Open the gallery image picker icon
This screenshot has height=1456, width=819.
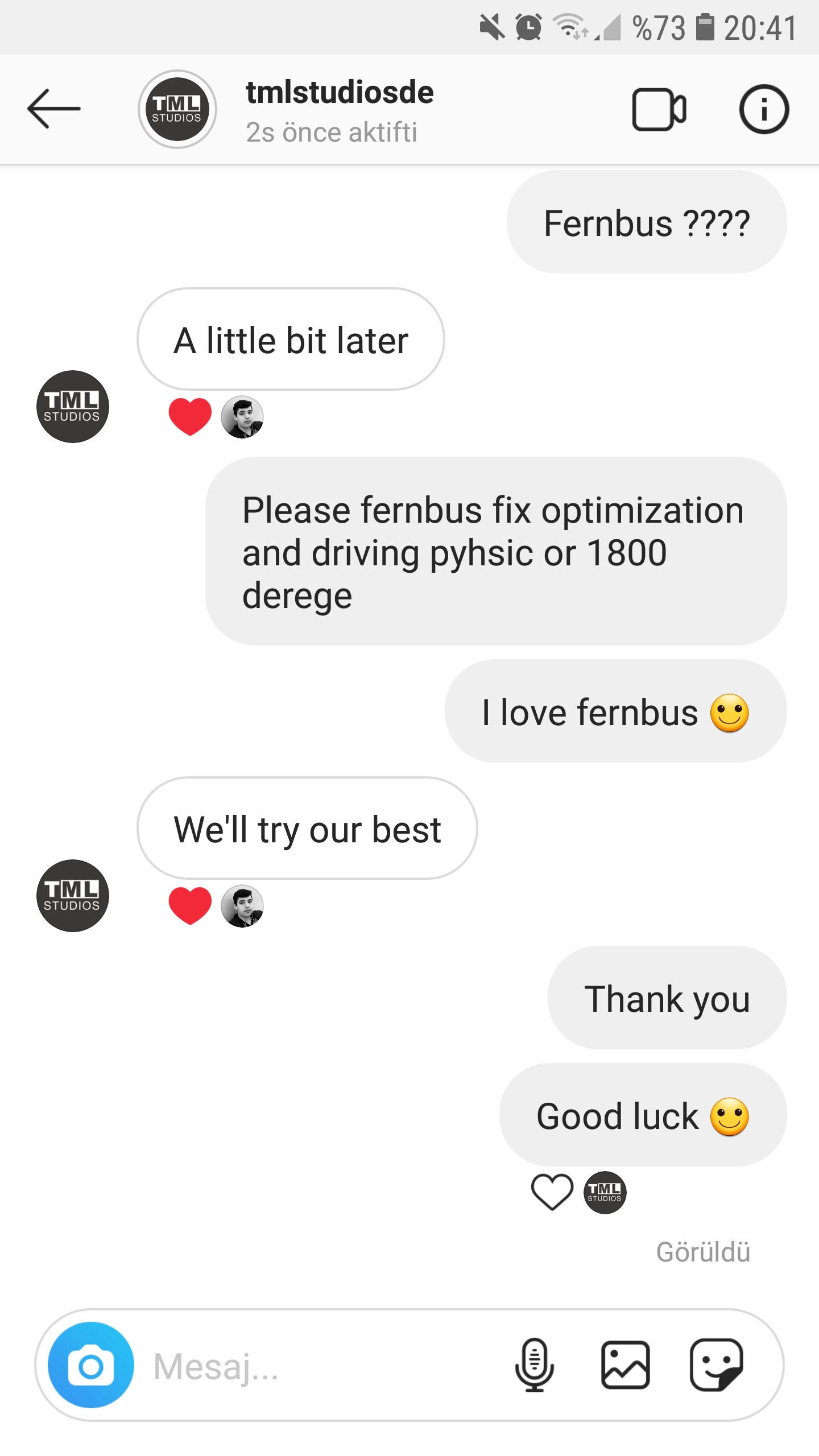coord(625,1365)
